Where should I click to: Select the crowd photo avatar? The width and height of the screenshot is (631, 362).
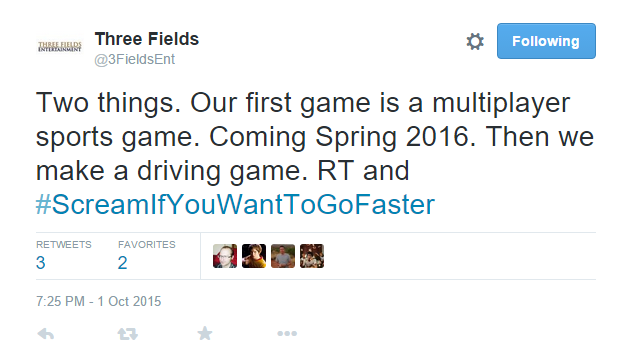pyautogui.click(x=312, y=256)
